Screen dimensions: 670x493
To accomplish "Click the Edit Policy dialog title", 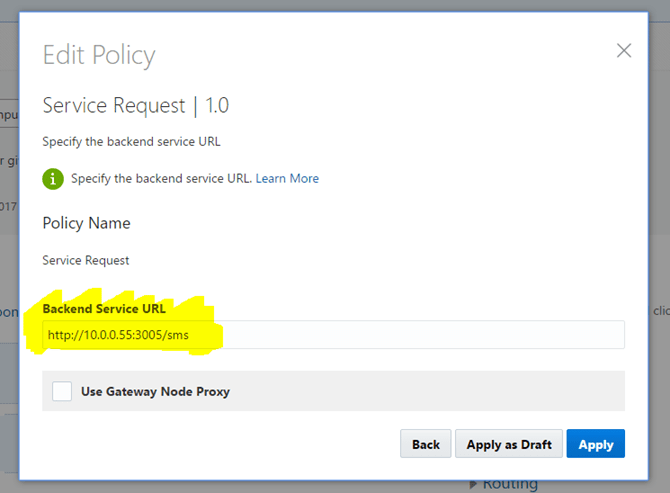I will [x=99, y=54].
